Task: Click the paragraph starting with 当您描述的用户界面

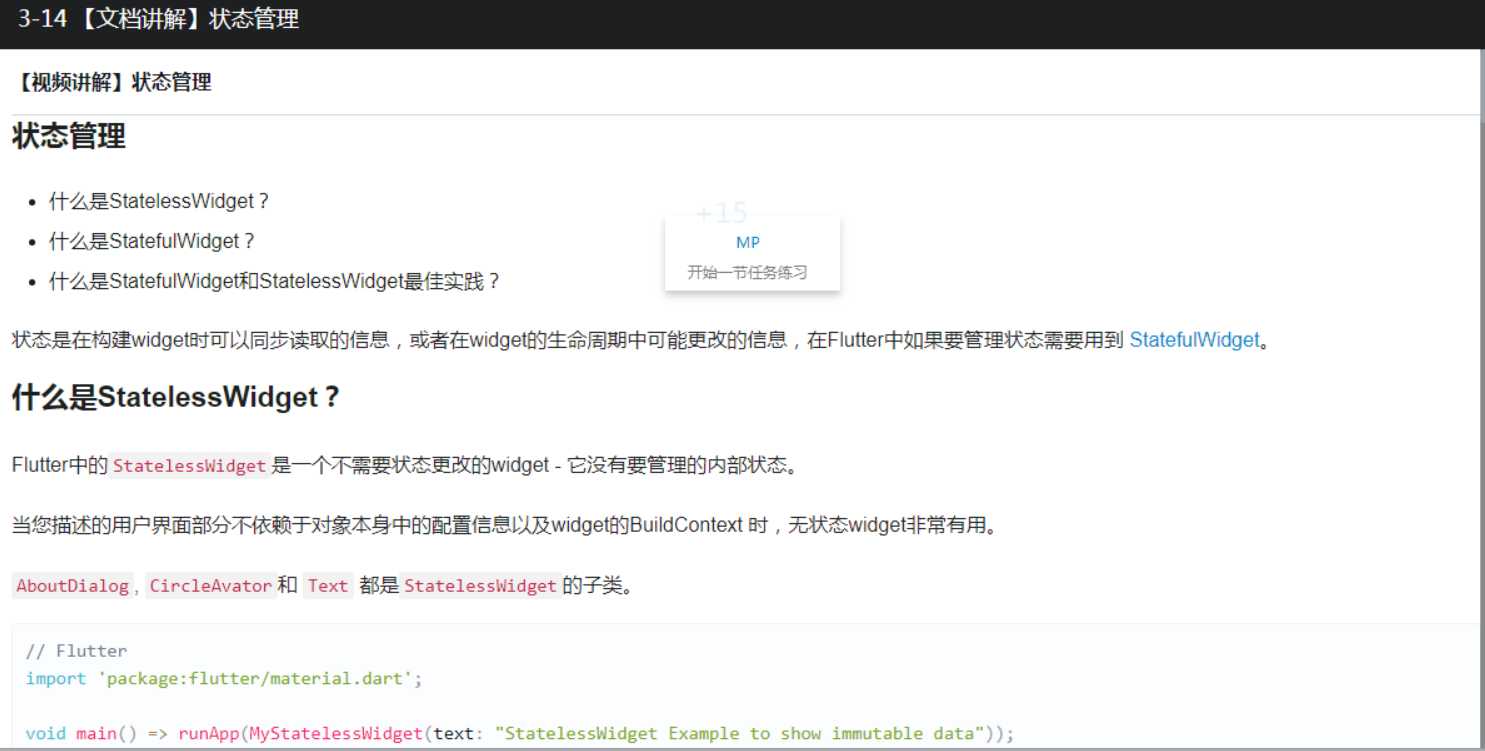Action: pyautogui.click(x=504, y=525)
